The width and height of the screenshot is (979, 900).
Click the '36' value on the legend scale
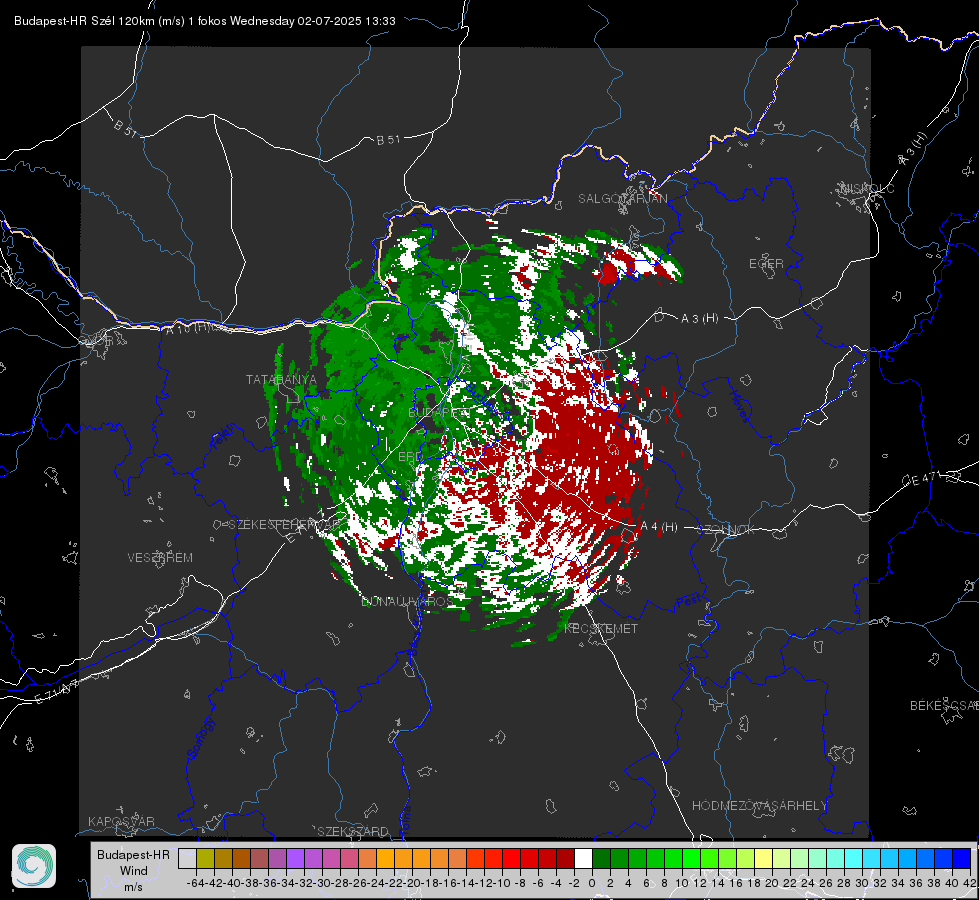[916, 883]
